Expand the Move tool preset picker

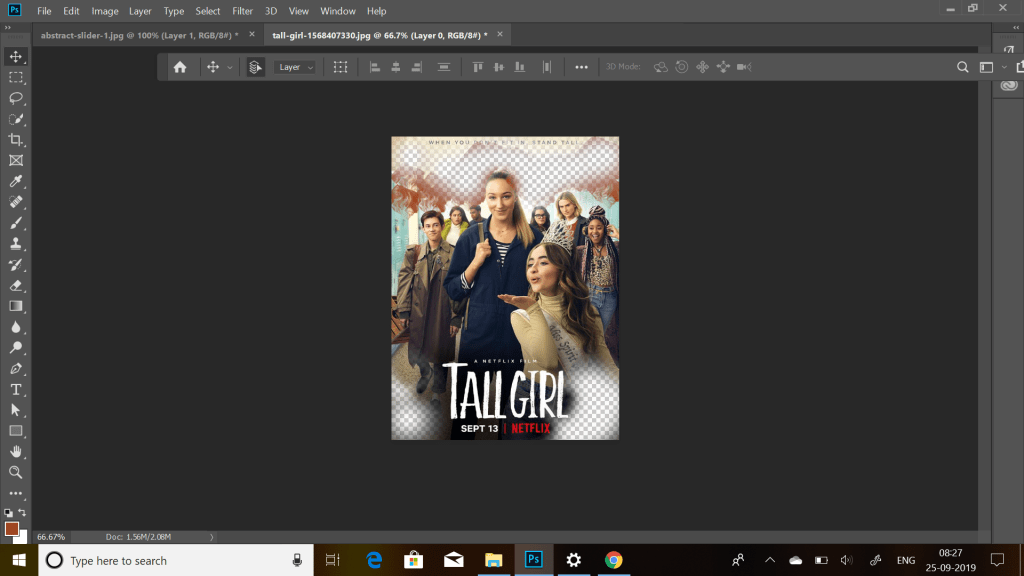tap(230, 67)
